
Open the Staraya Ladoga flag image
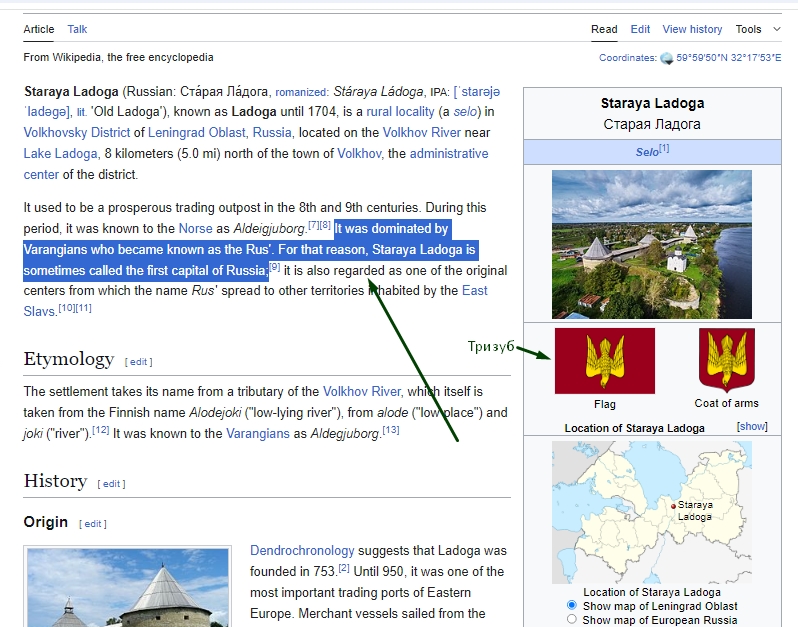pos(605,361)
